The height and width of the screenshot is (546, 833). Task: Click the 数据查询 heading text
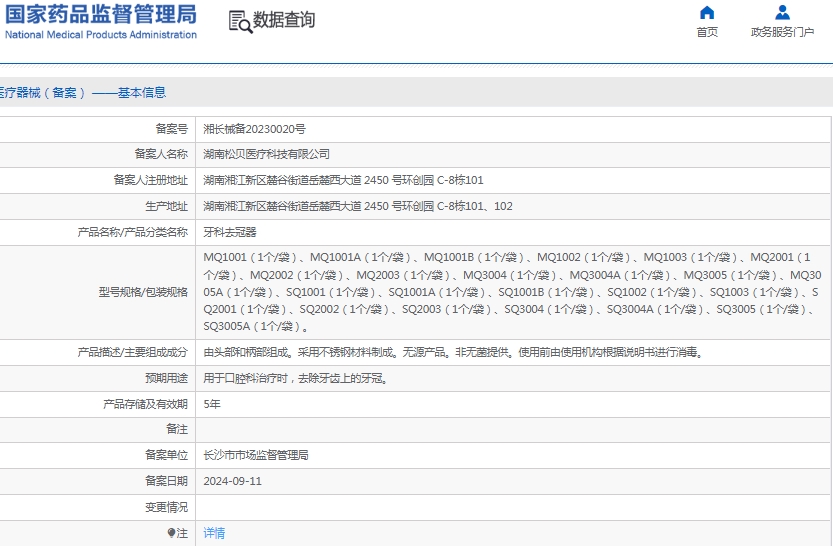[x=284, y=20]
